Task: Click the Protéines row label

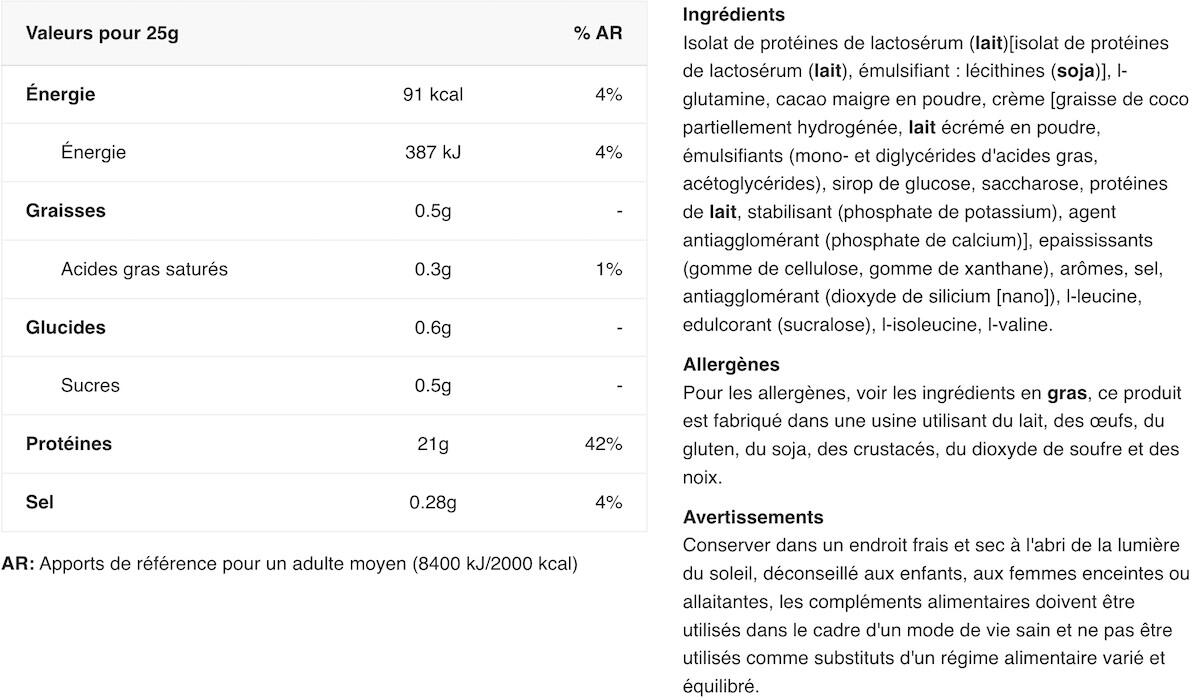Action: [x=68, y=443]
